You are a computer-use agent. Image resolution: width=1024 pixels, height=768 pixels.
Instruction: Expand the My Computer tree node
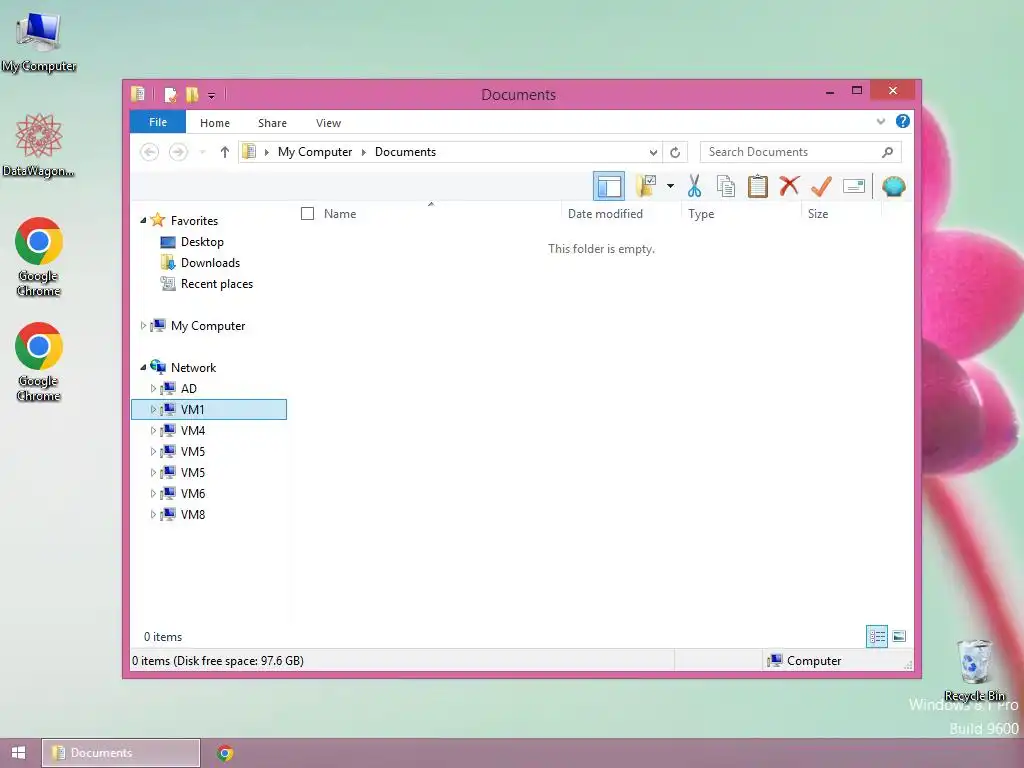143,325
